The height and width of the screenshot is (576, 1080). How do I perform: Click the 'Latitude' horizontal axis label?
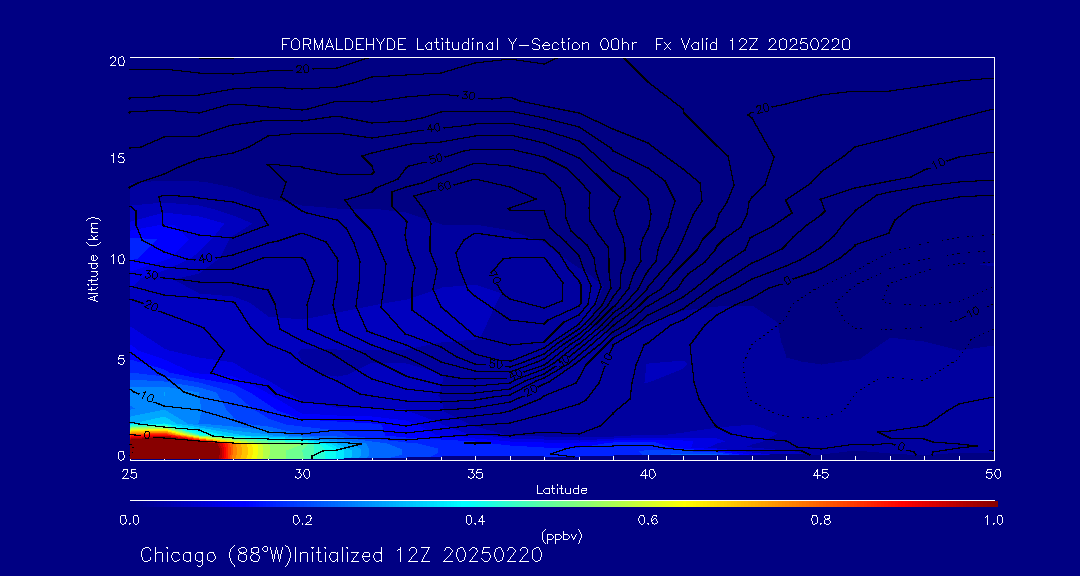562,490
